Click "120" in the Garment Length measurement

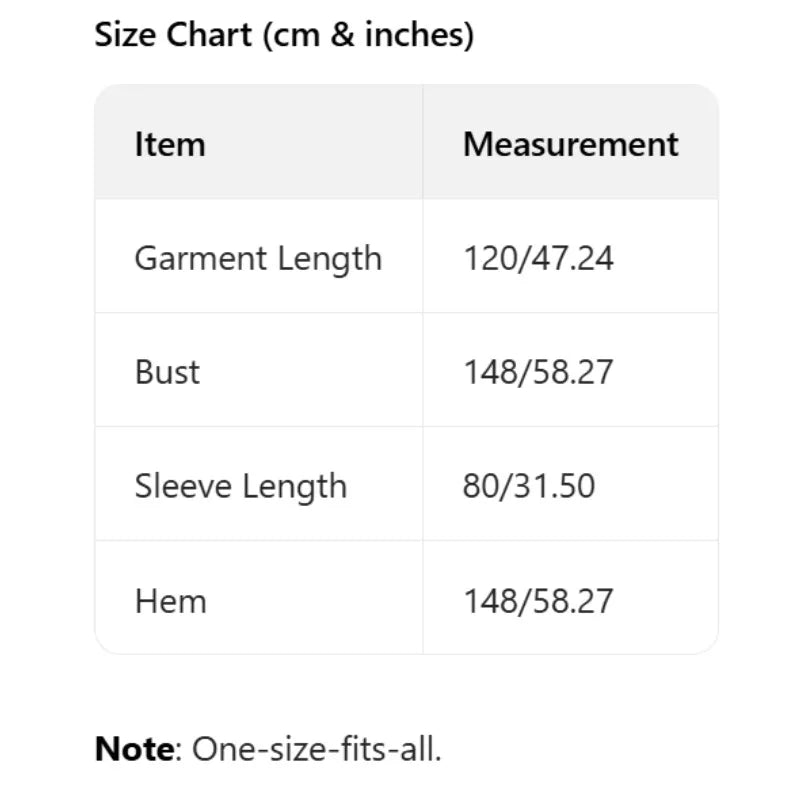[485, 258]
